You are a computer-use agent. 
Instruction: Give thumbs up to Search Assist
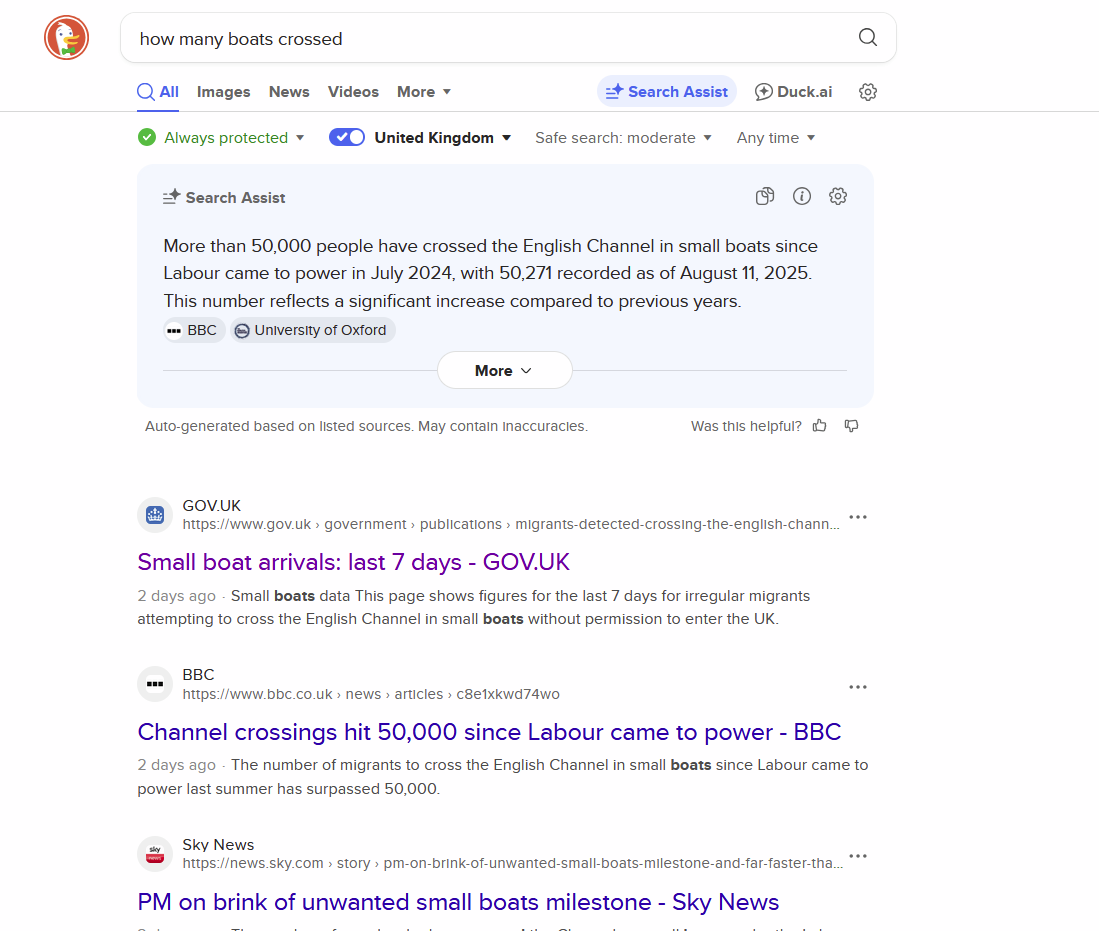pos(820,426)
